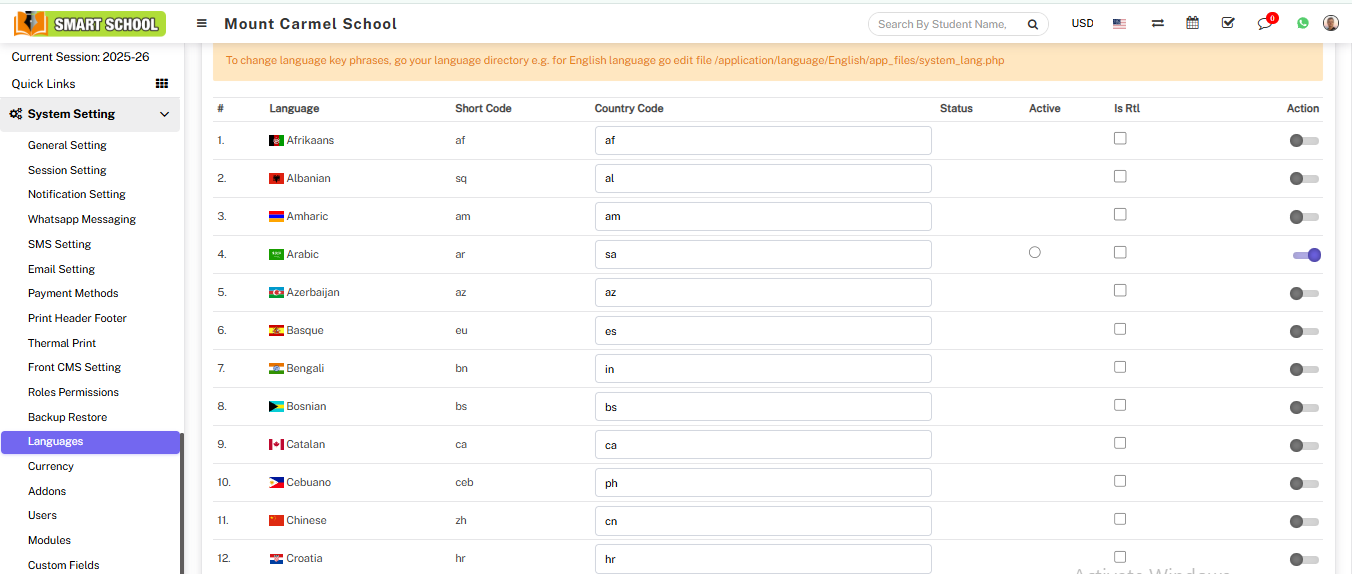Open the Currency settings link
Screen dimensions: 1352x574
[x=51, y=466]
